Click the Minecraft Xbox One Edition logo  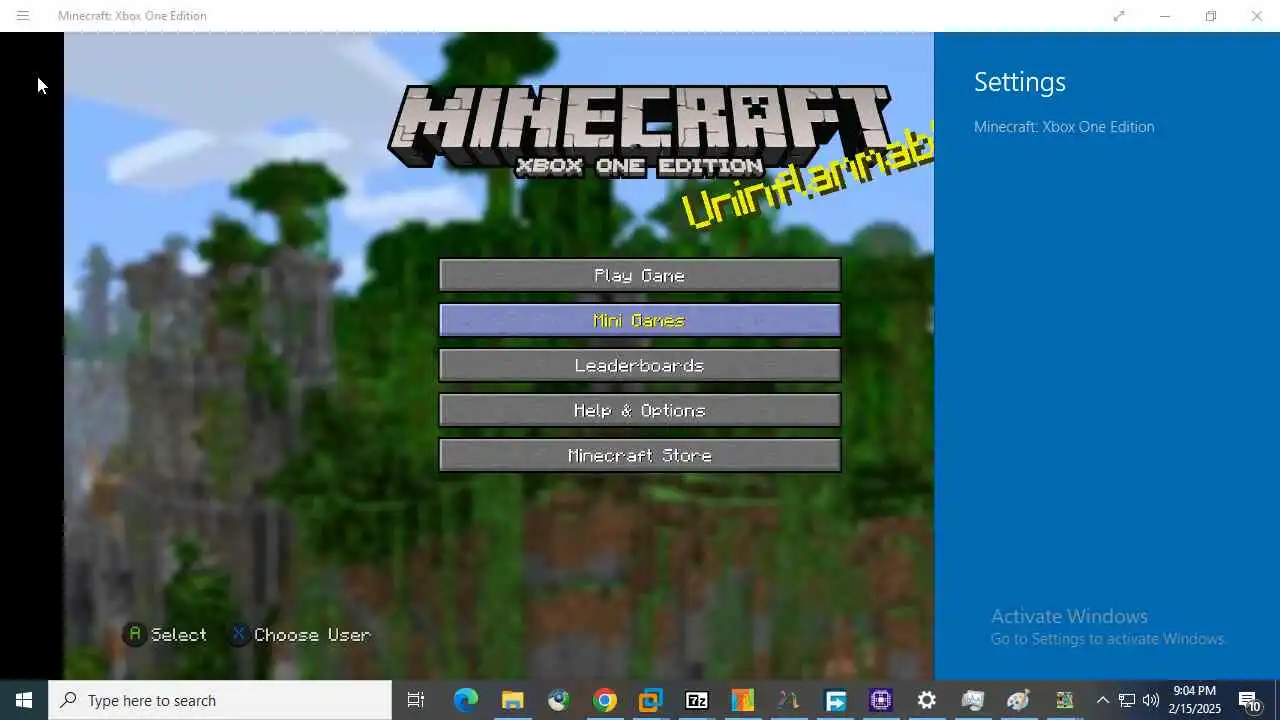640,132
